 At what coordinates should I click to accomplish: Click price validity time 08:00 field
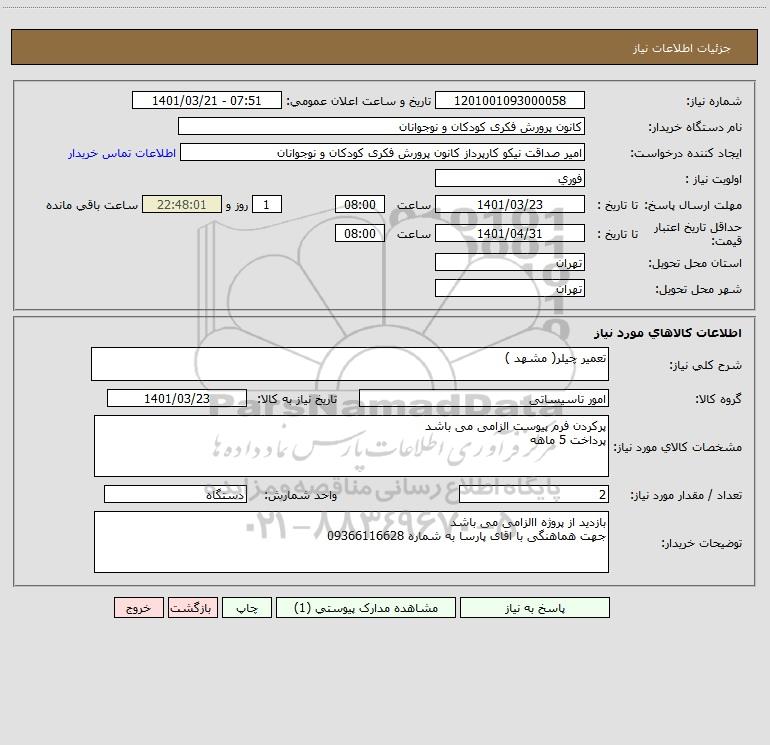(x=359, y=234)
